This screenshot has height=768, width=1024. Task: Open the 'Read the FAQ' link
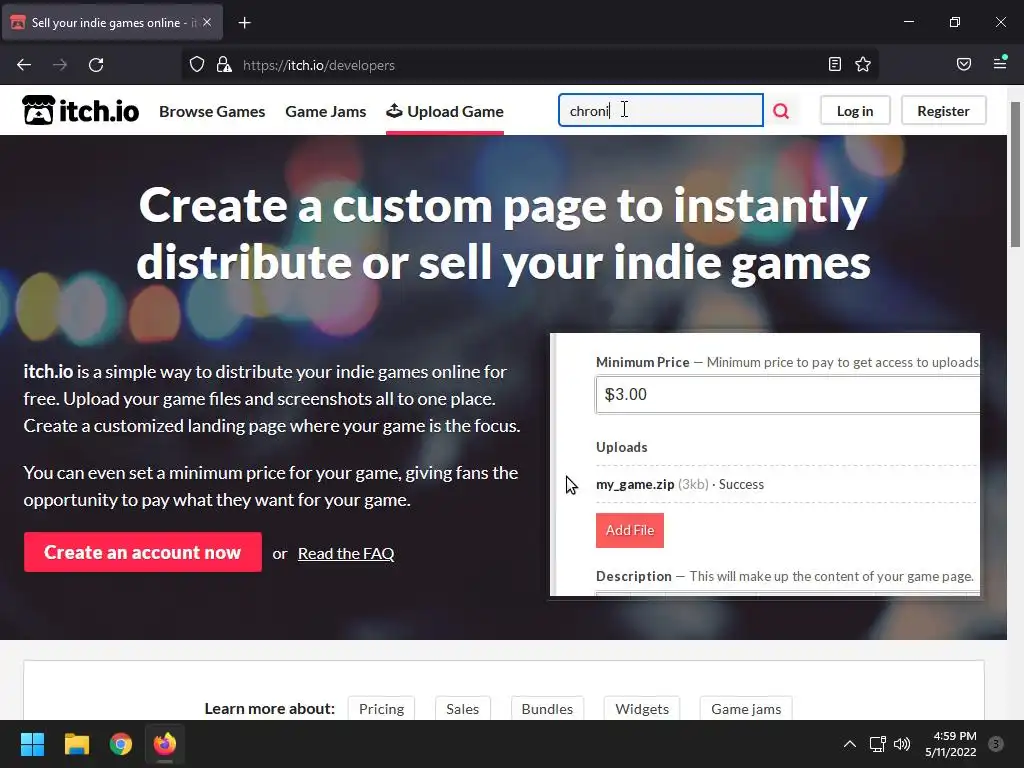point(346,554)
